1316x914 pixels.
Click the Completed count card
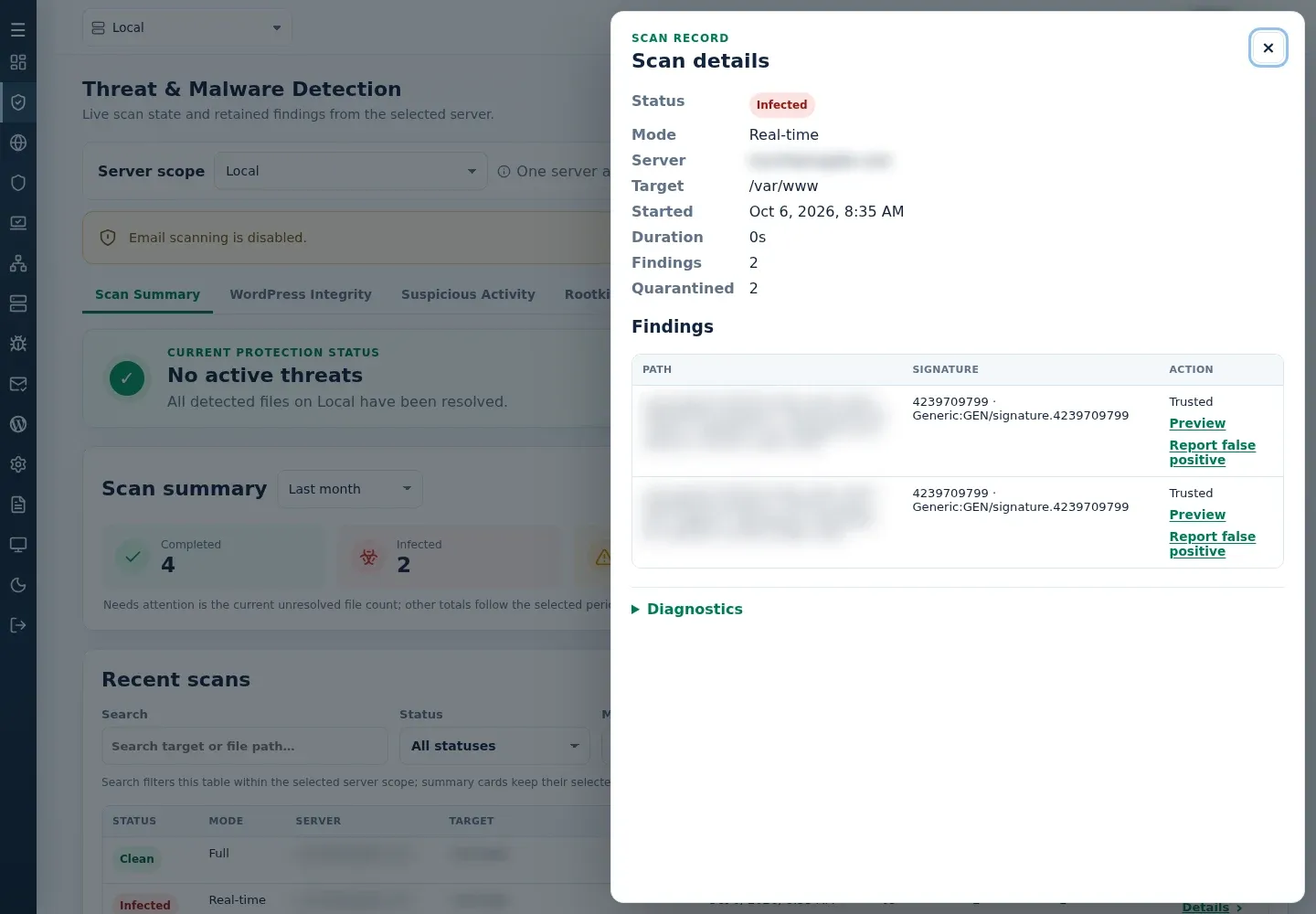point(213,556)
